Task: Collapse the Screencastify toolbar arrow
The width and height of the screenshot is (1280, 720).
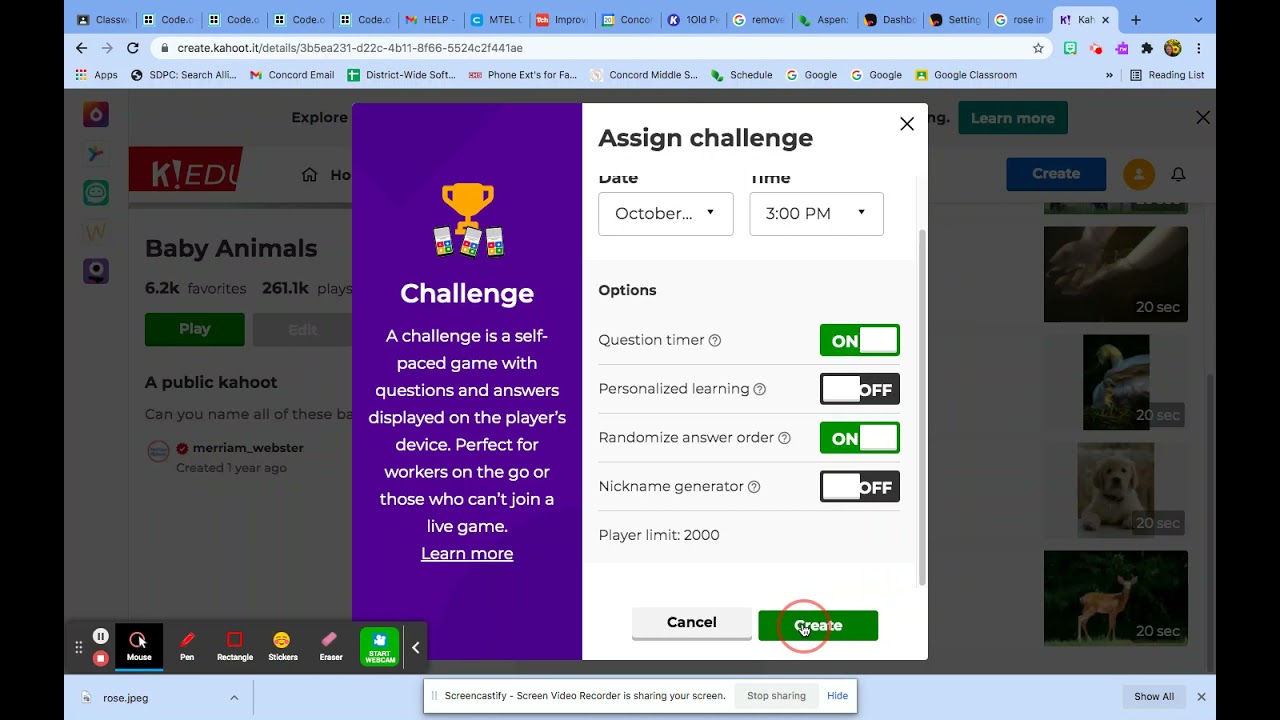Action: point(416,647)
